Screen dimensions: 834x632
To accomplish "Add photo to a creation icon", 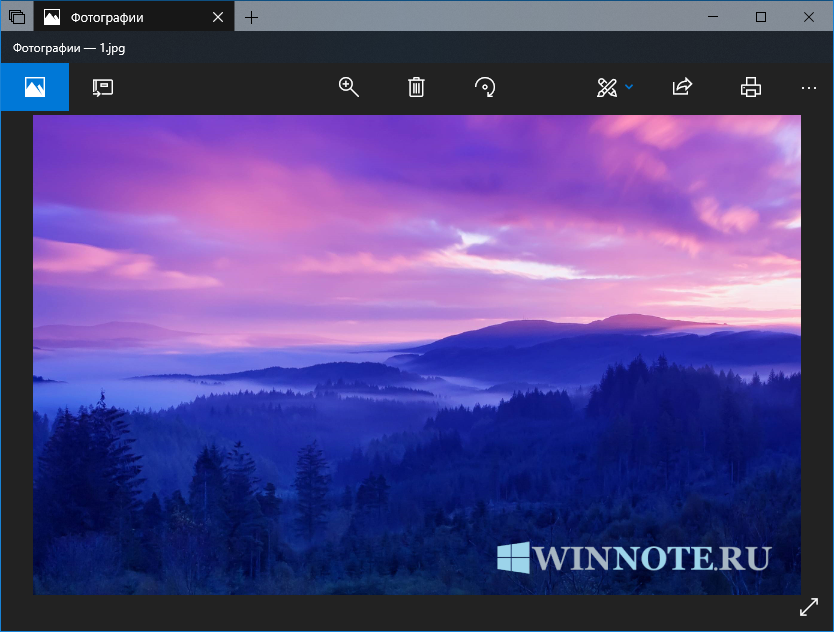I will (x=103, y=87).
